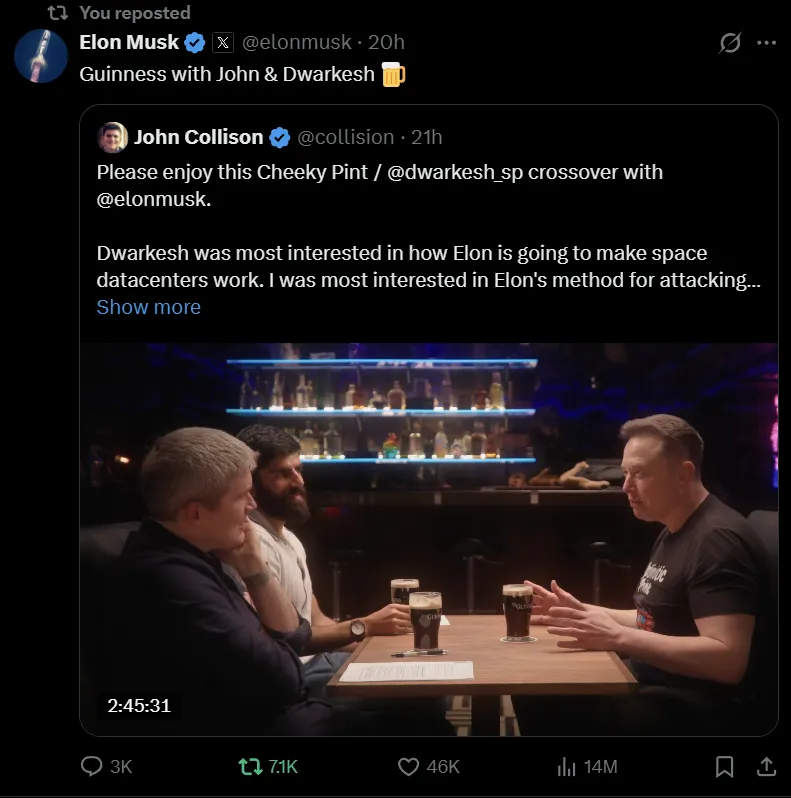Click John Collison's small profile picture
Screen dimensions: 791x798
[112, 137]
